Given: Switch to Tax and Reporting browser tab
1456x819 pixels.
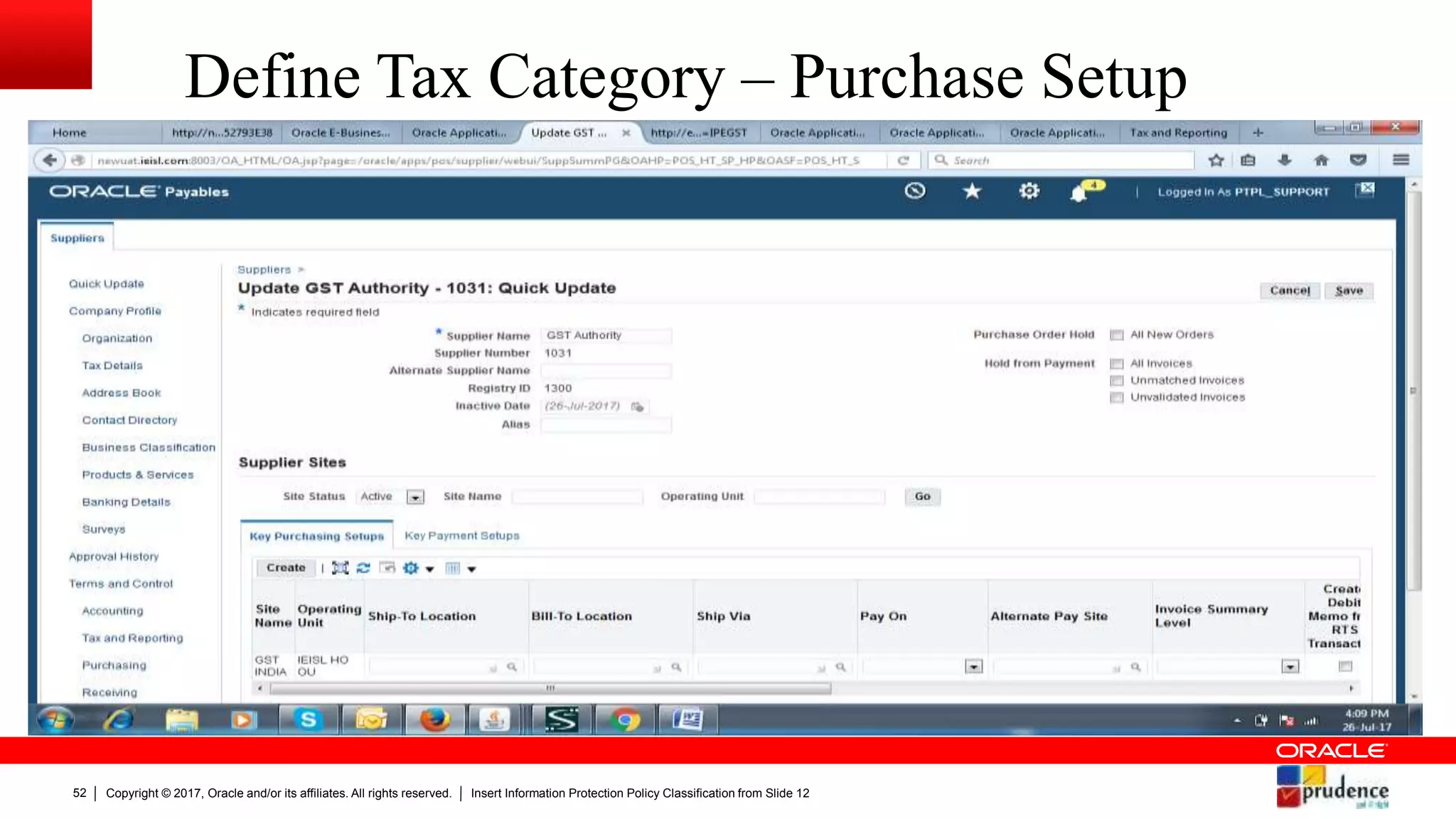Looking at the screenshot, I should coord(1178,132).
